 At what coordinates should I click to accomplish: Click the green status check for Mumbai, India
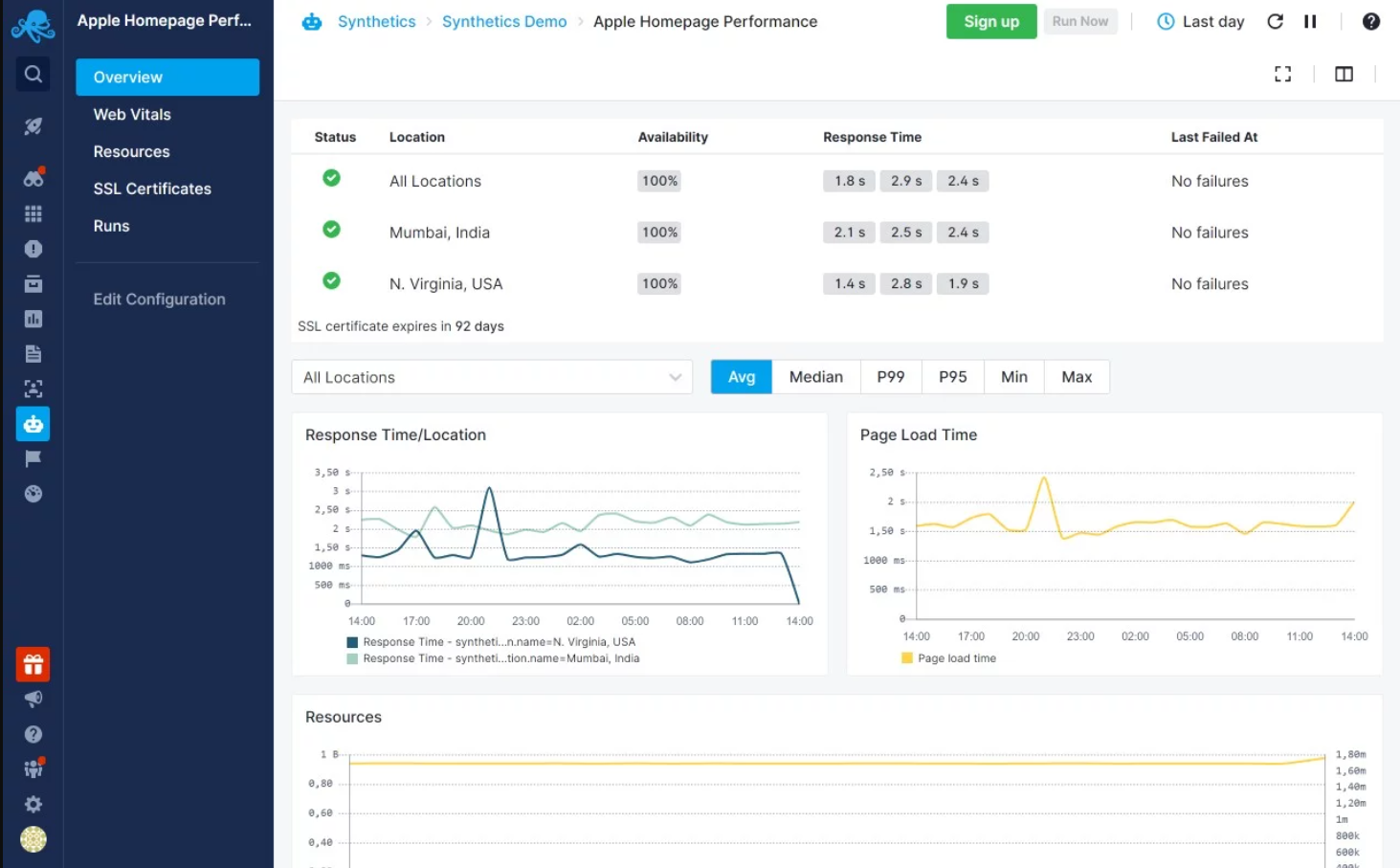331,230
